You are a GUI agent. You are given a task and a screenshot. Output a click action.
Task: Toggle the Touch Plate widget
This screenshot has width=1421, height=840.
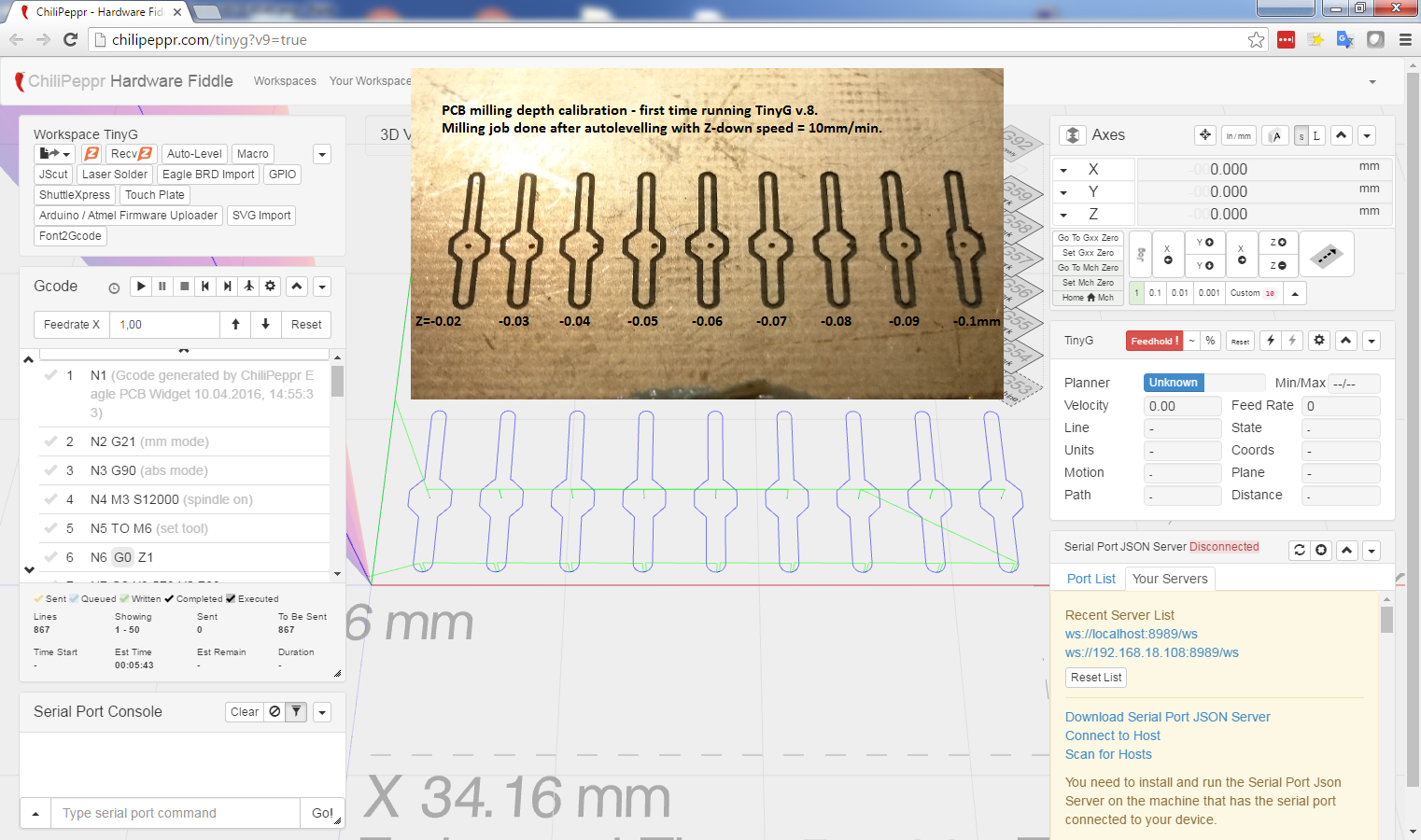(155, 195)
